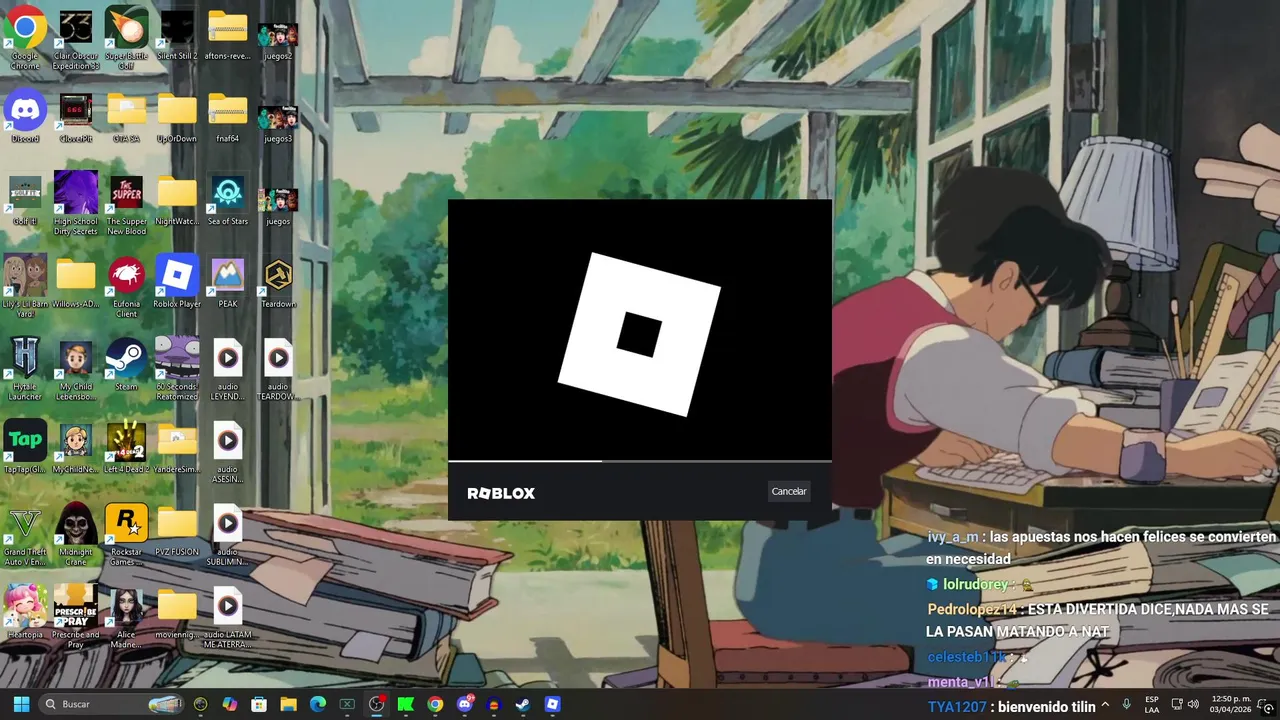Launch PEAK desktop shortcut
This screenshot has height=720, width=1280.
pyautogui.click(x=227, y=283)
